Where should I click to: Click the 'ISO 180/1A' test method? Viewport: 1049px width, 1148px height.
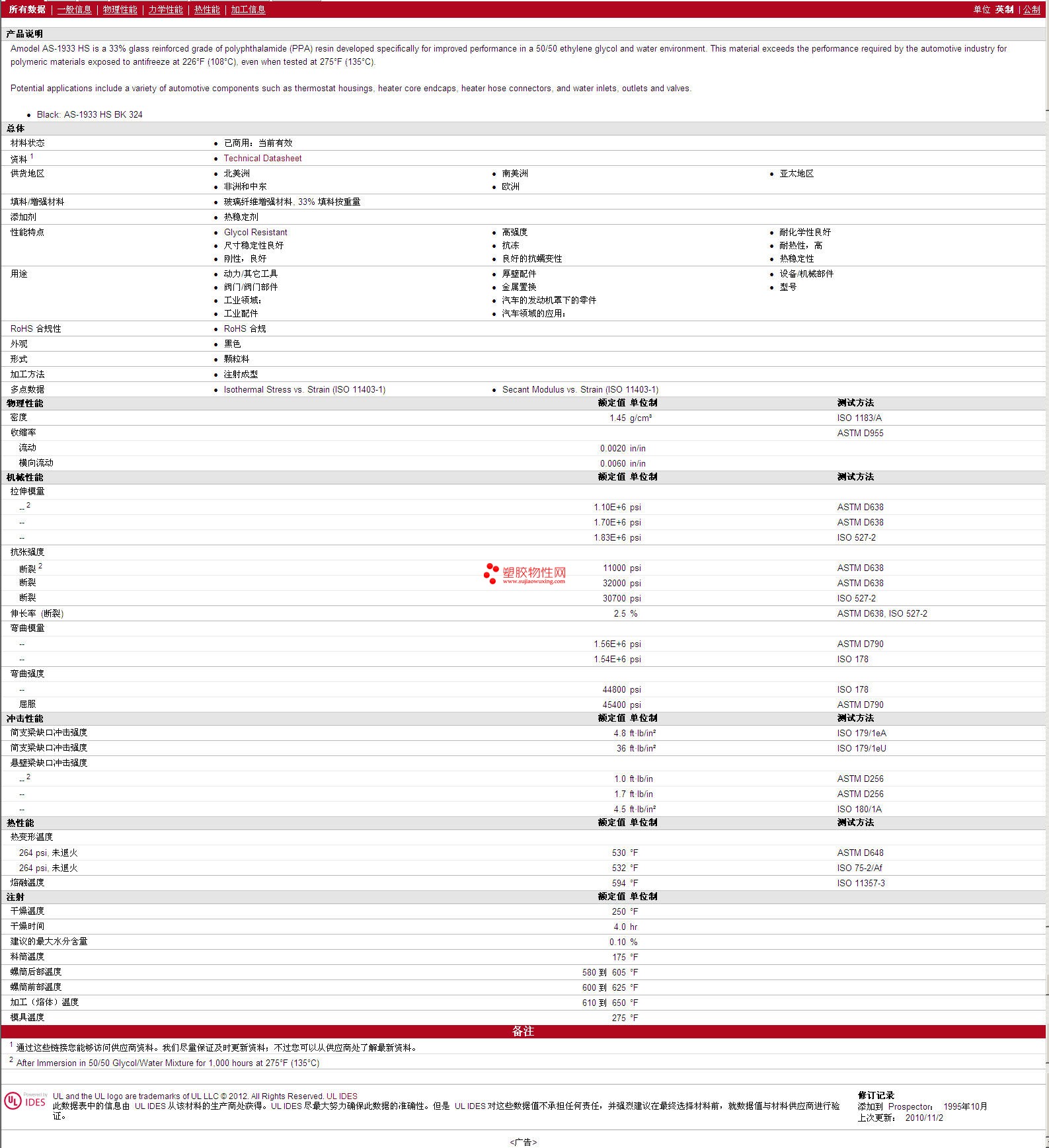coord(859,809)
